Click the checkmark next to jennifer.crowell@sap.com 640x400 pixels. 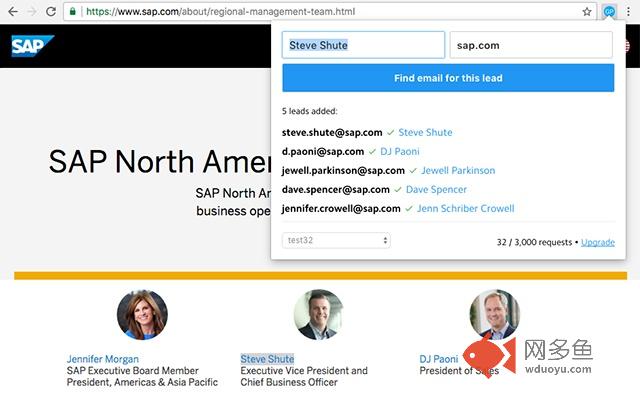409,209
